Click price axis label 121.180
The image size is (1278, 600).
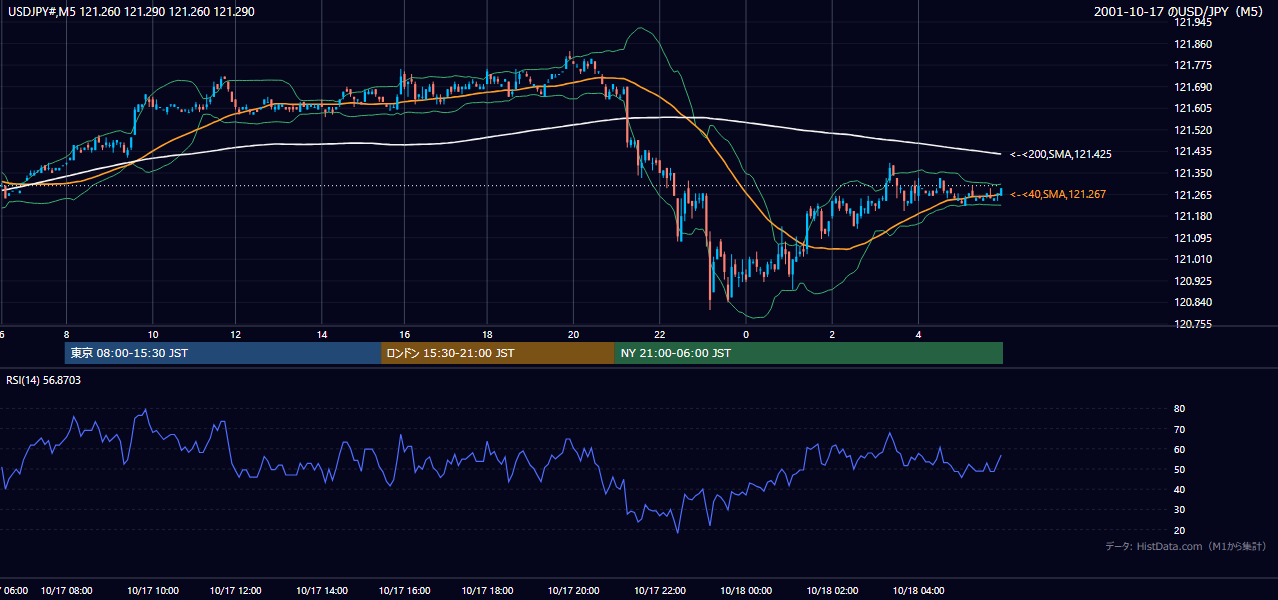[x=1194, y=216]
